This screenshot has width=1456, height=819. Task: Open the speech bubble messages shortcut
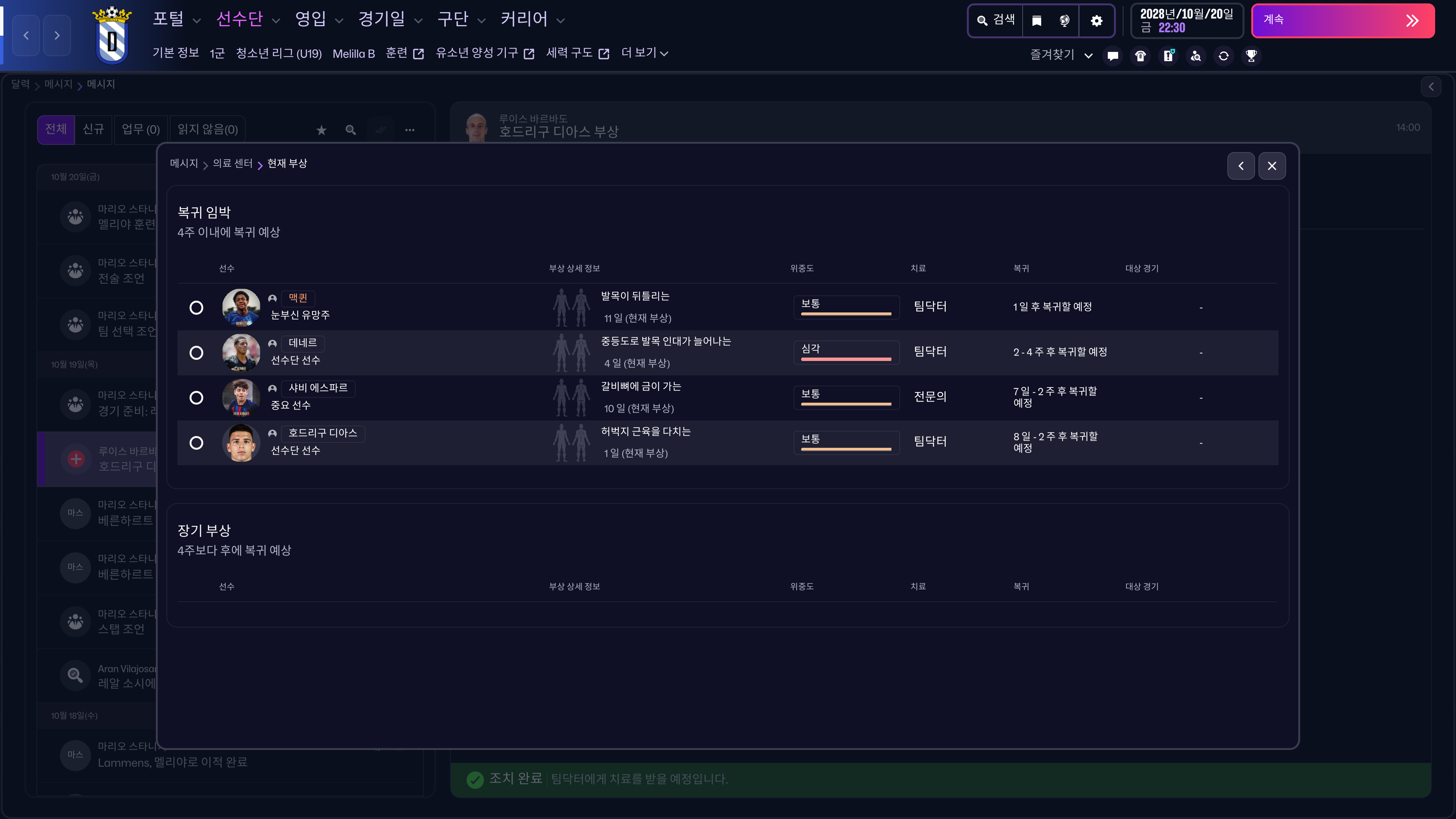tap(1112, 56)
